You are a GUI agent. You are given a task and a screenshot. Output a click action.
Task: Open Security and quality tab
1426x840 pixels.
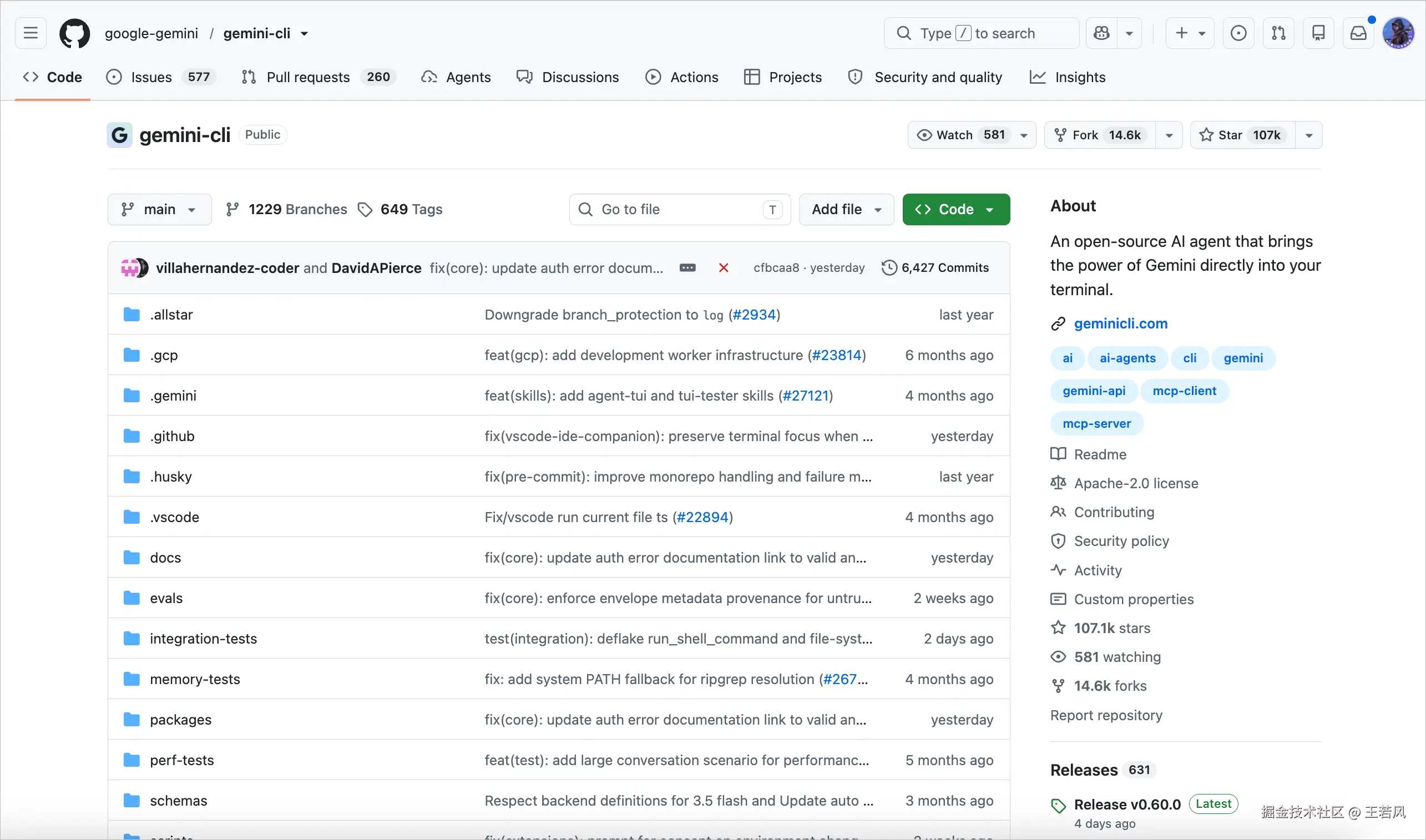tap(926, 77)
